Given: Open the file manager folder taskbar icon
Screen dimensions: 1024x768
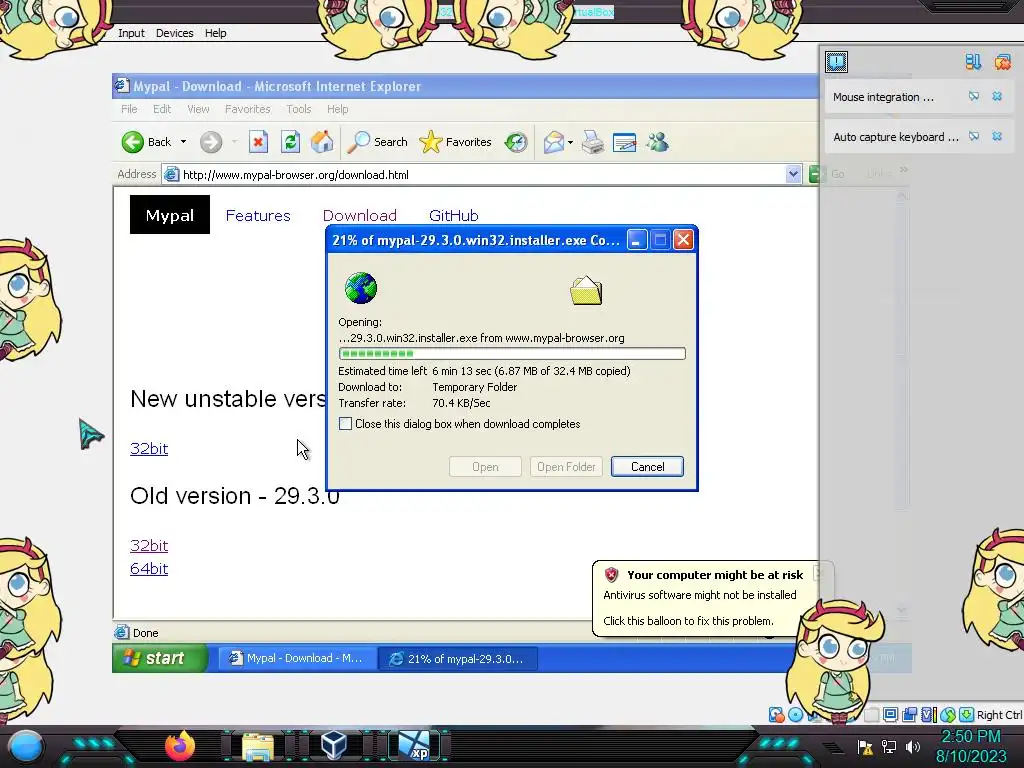Looking at the screenshot, I should [258, 746].
